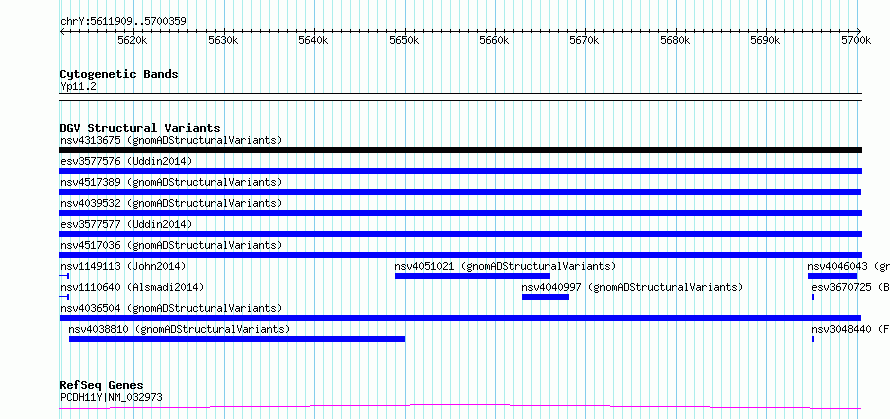Click the blue bar under esv3577577
890x419 pixels.
point(460,234)
